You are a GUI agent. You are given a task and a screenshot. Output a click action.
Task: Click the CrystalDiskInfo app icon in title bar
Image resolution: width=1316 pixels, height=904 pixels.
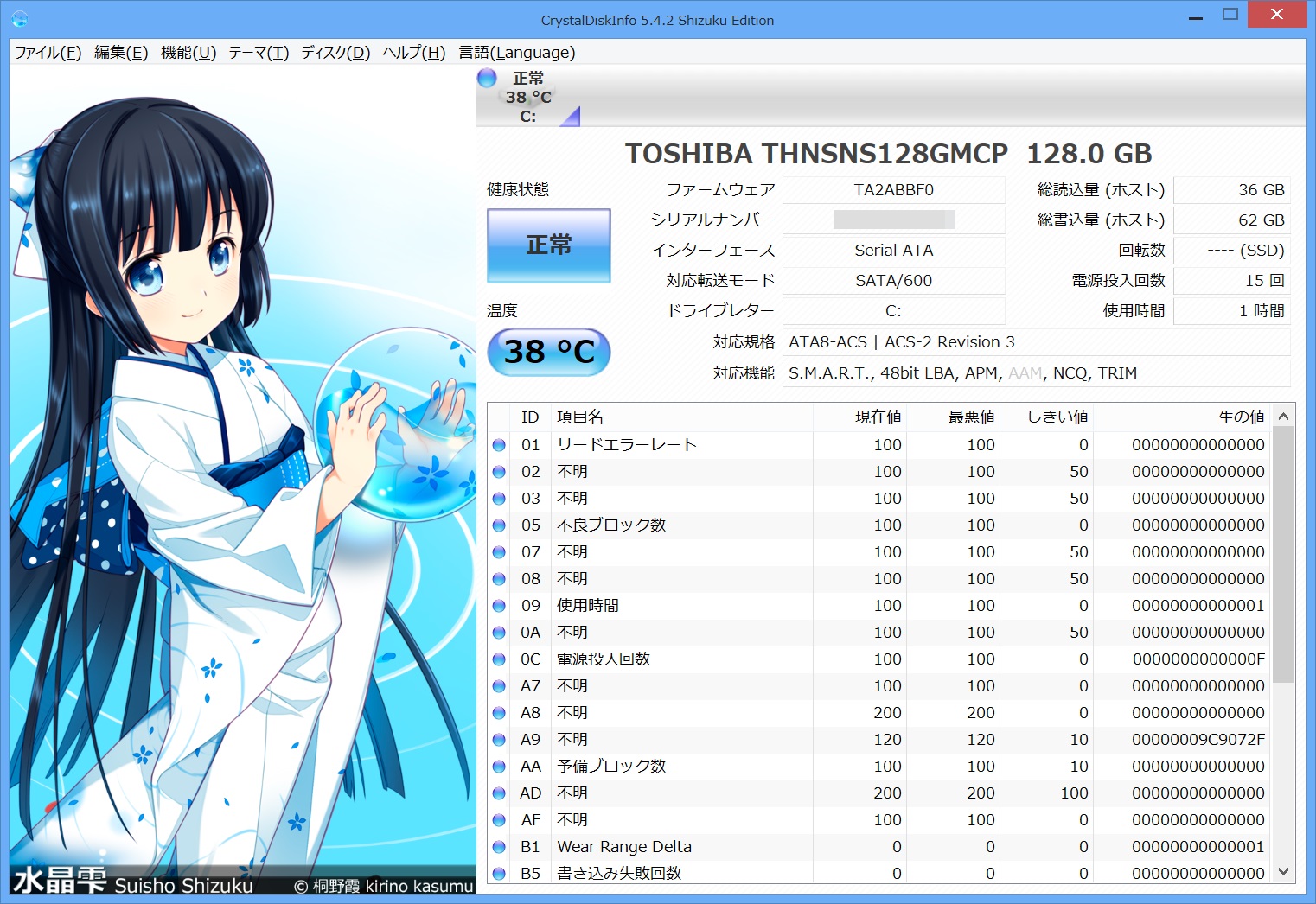(x=20, y=19)
